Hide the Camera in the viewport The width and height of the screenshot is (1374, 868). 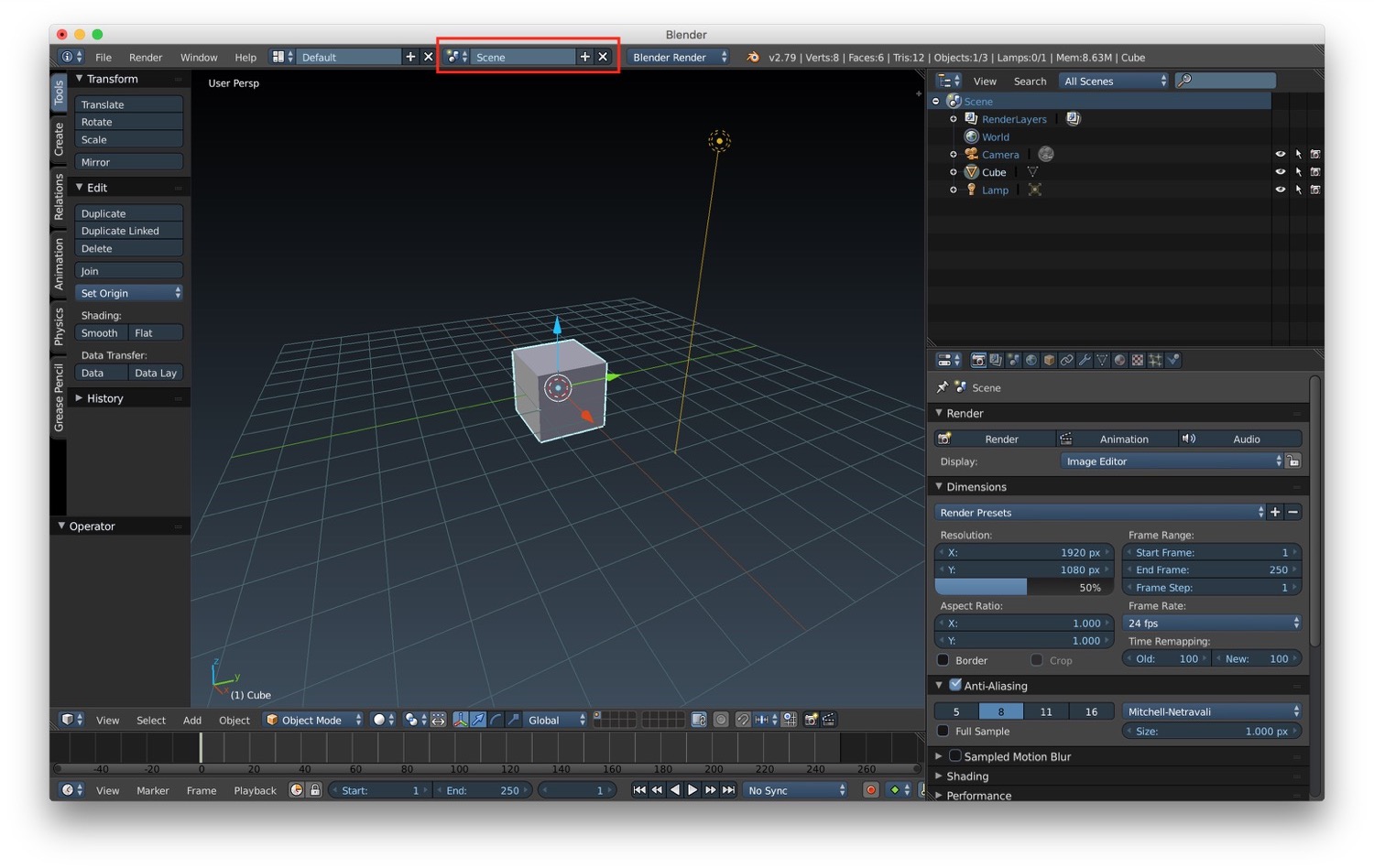(1280, 155)
